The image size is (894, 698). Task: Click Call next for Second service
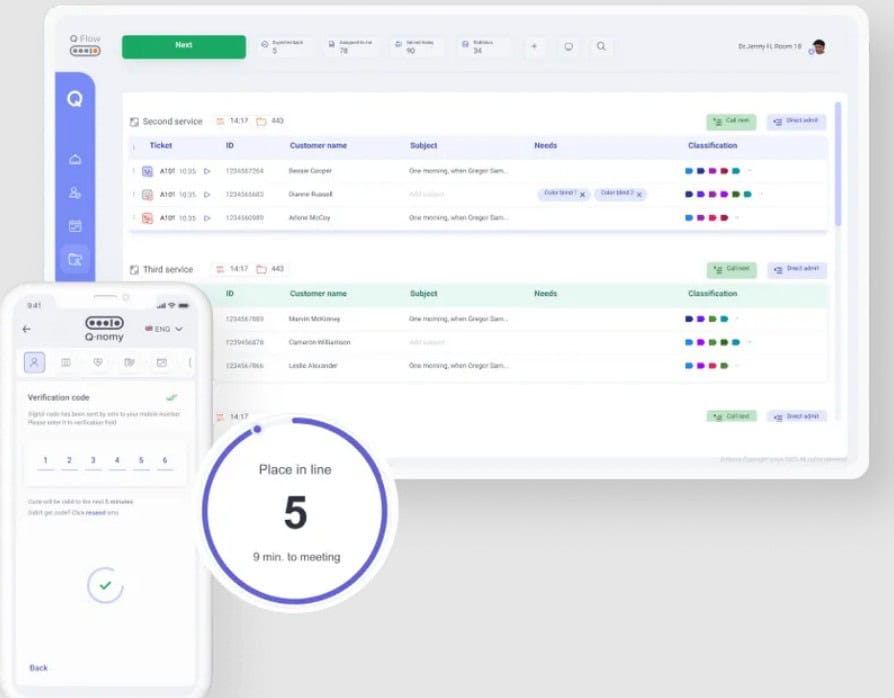point(731,121)
